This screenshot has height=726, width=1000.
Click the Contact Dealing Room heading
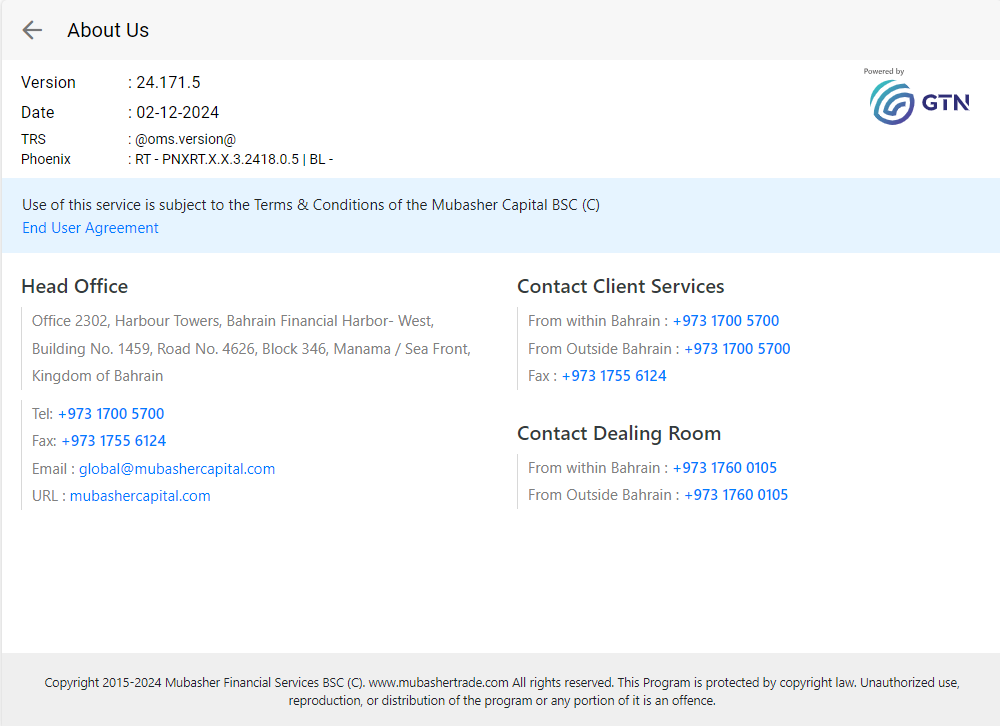(619, 433)
